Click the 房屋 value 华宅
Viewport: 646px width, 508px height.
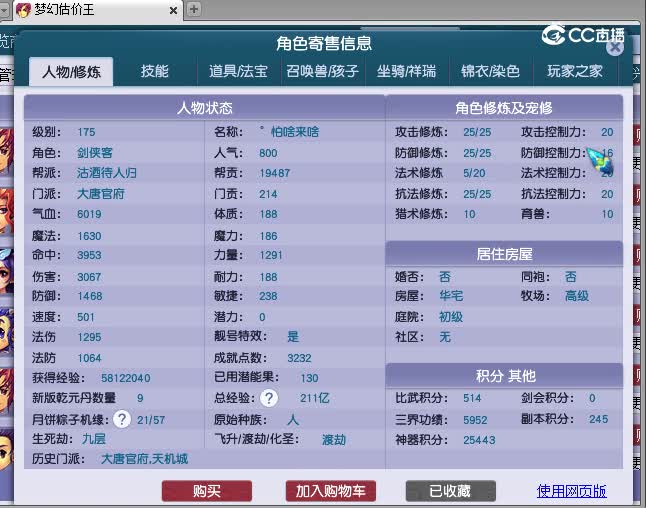(451, 295)
